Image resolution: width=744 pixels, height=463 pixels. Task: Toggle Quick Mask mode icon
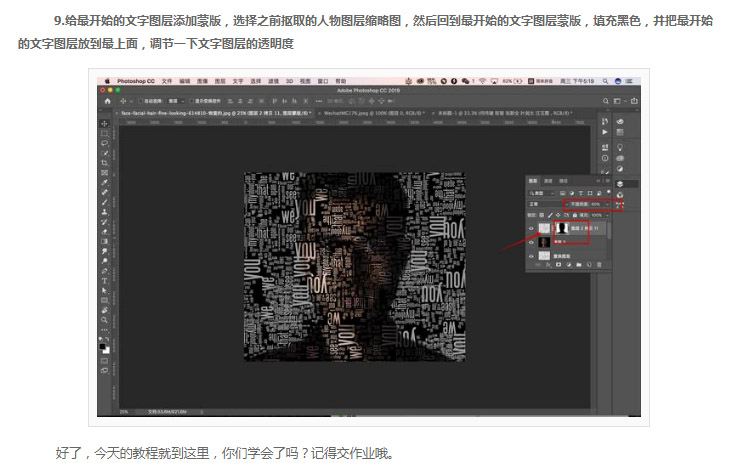[104, 361]
